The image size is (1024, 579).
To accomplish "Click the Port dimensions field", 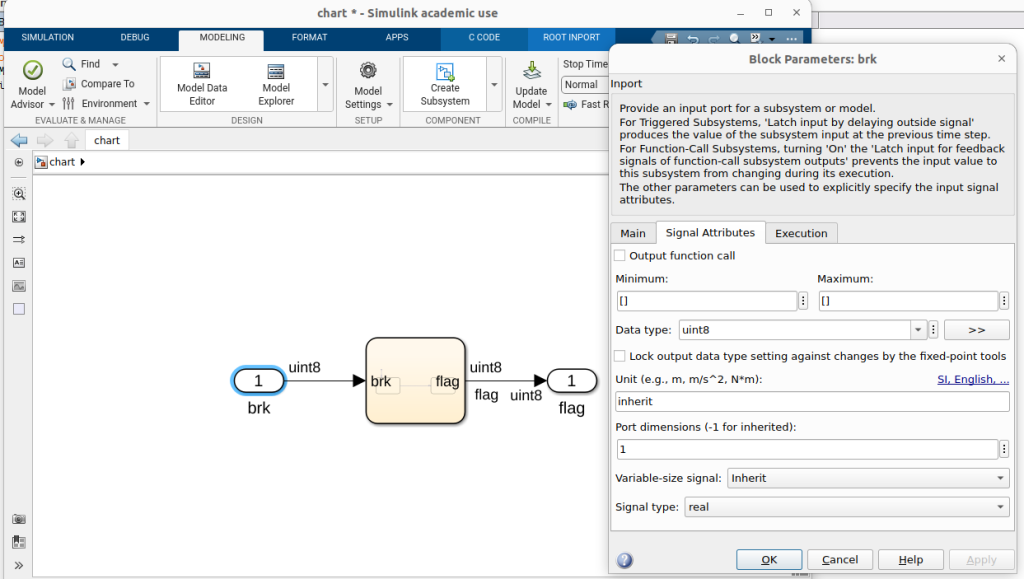I will tap(807, 449).
